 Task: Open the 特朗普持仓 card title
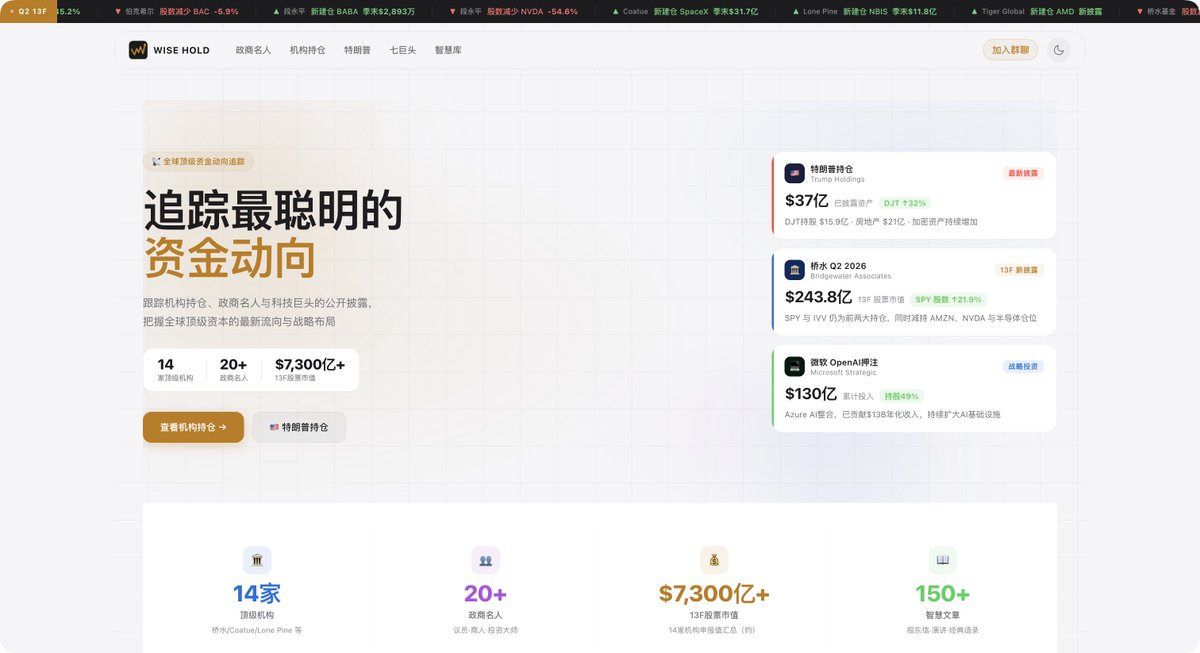[832, 169]
